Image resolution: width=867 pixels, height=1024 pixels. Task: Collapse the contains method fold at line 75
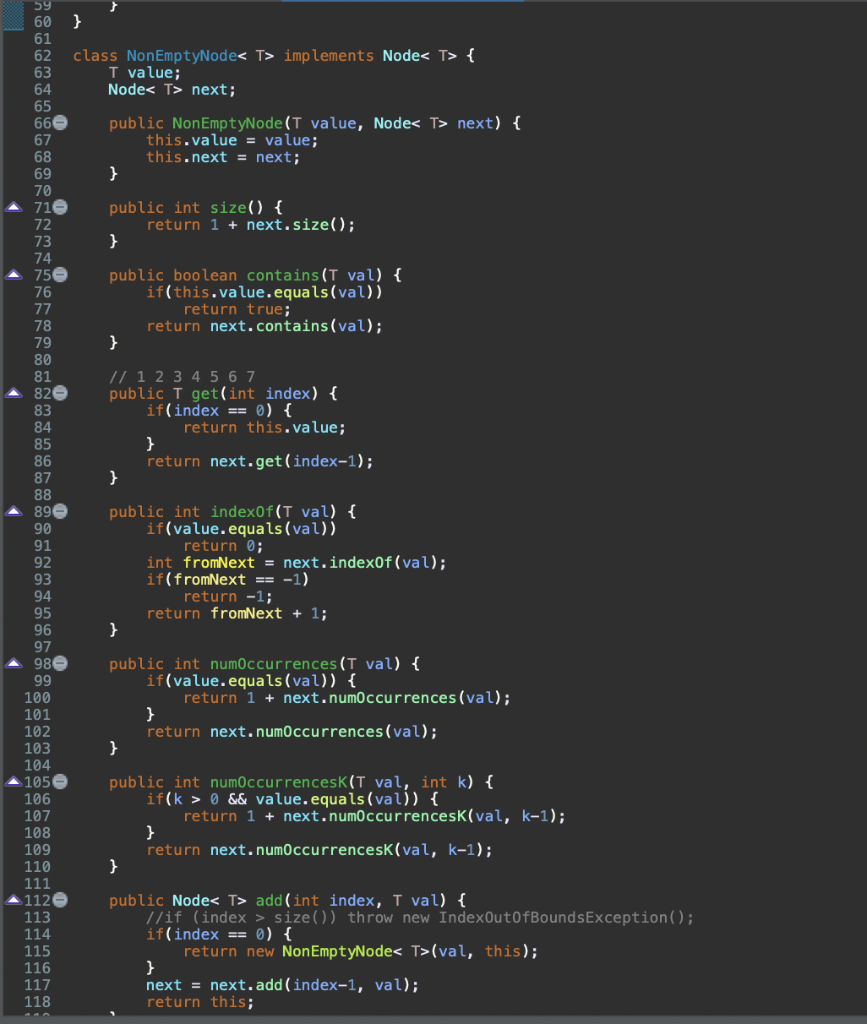[x=60, y=275]
